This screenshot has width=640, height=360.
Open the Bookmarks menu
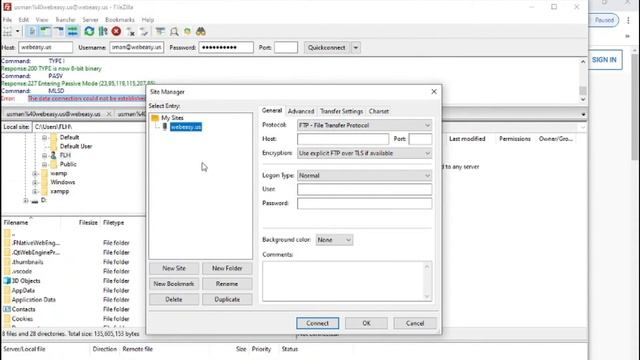pos(120,20)
